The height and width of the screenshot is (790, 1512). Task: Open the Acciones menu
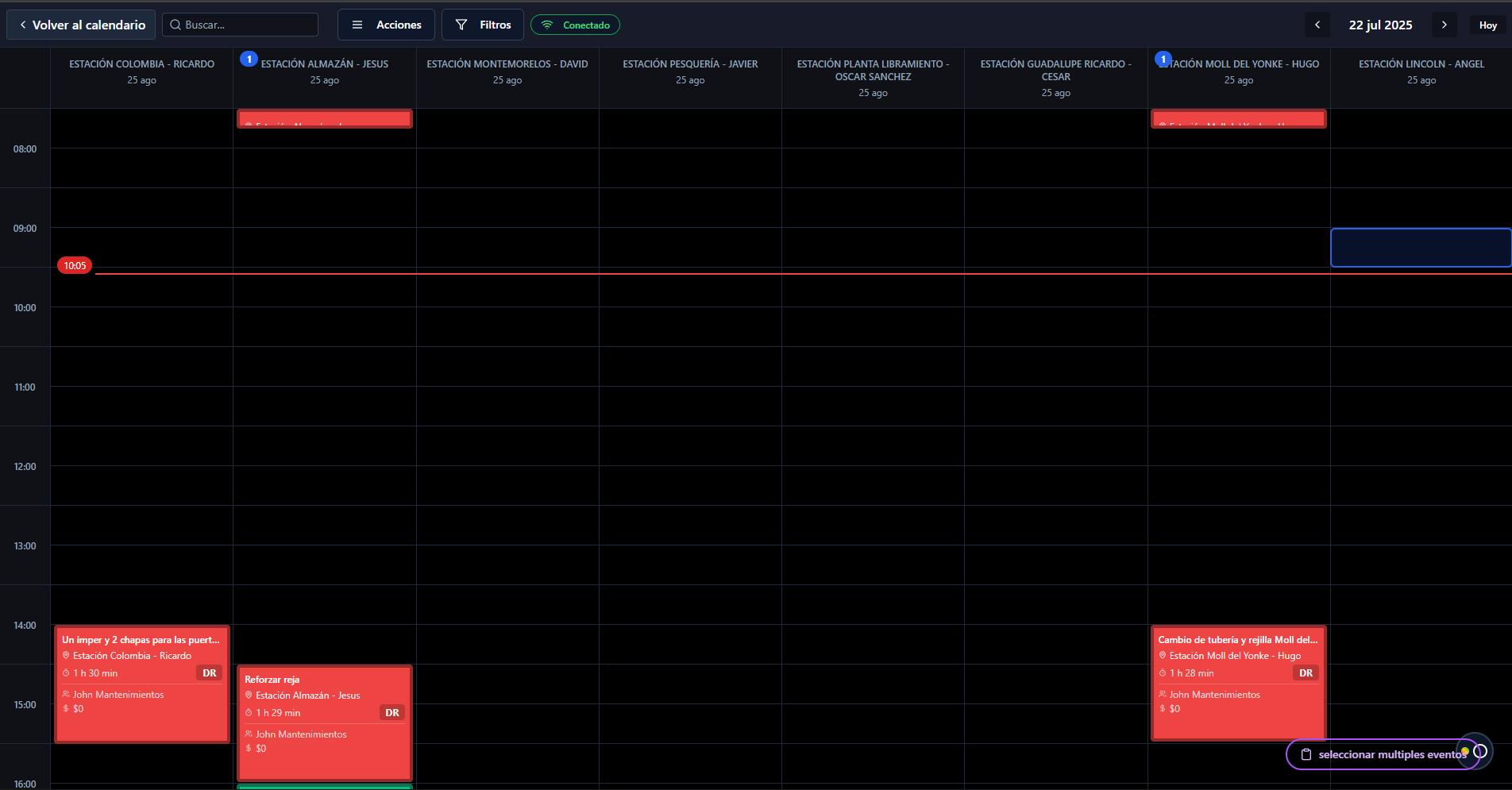(x=386, y=25)
